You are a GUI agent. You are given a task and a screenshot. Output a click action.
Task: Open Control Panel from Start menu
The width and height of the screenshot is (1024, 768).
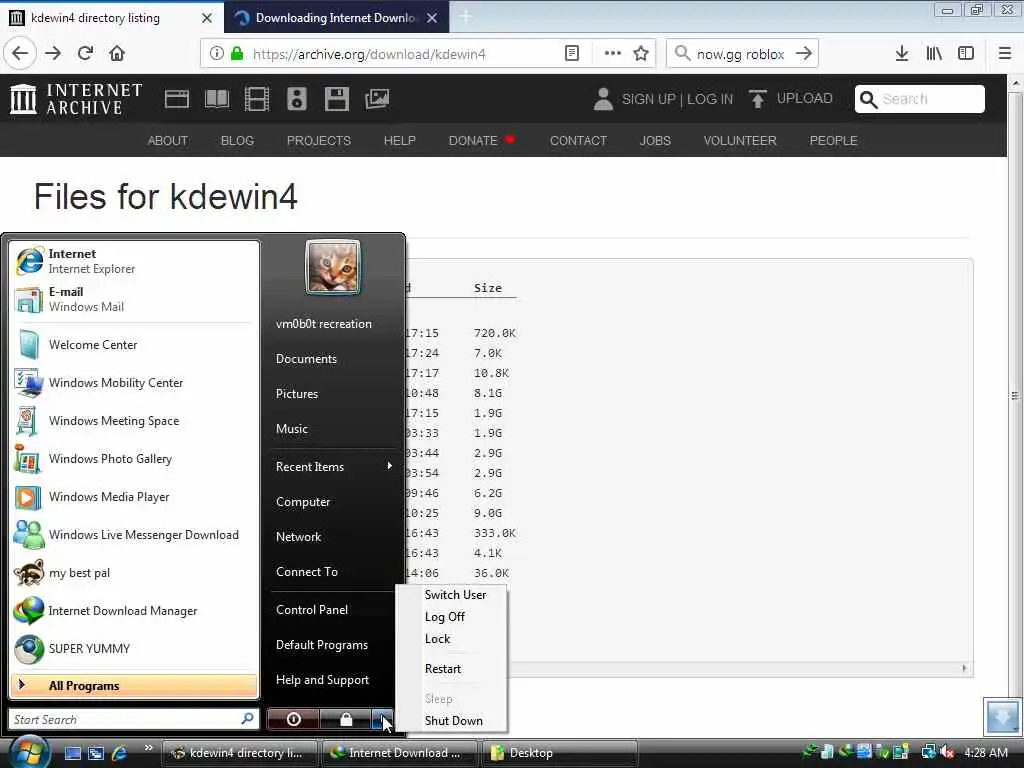click(x=312, y=609)
